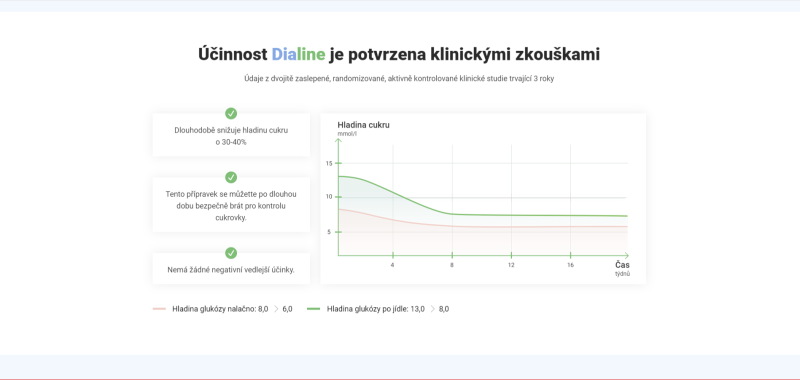
Task: Click the 15 mmol/l mark on vertical axis
Action: coord(329,163)
